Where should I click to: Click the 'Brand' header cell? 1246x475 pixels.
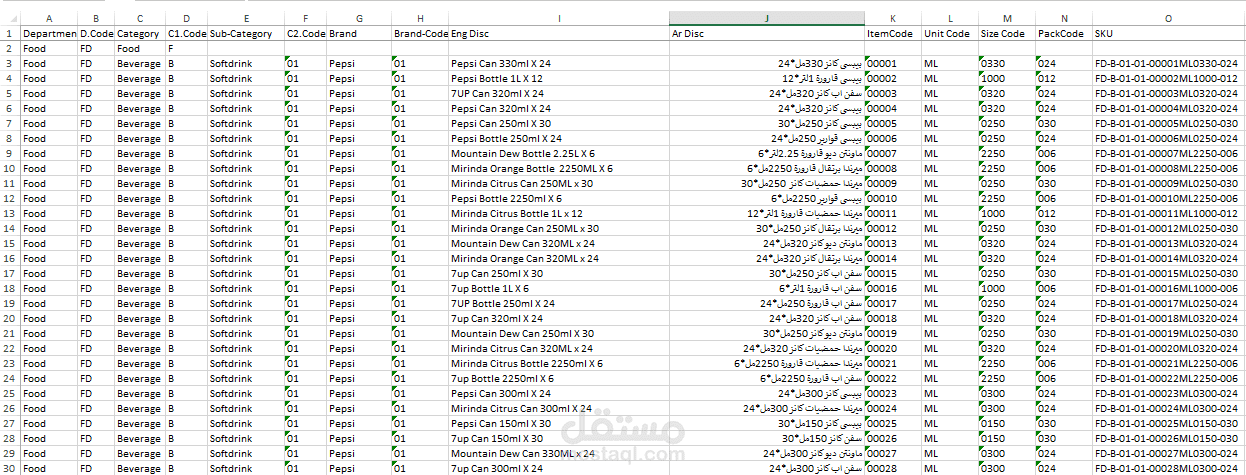point(359,33)
